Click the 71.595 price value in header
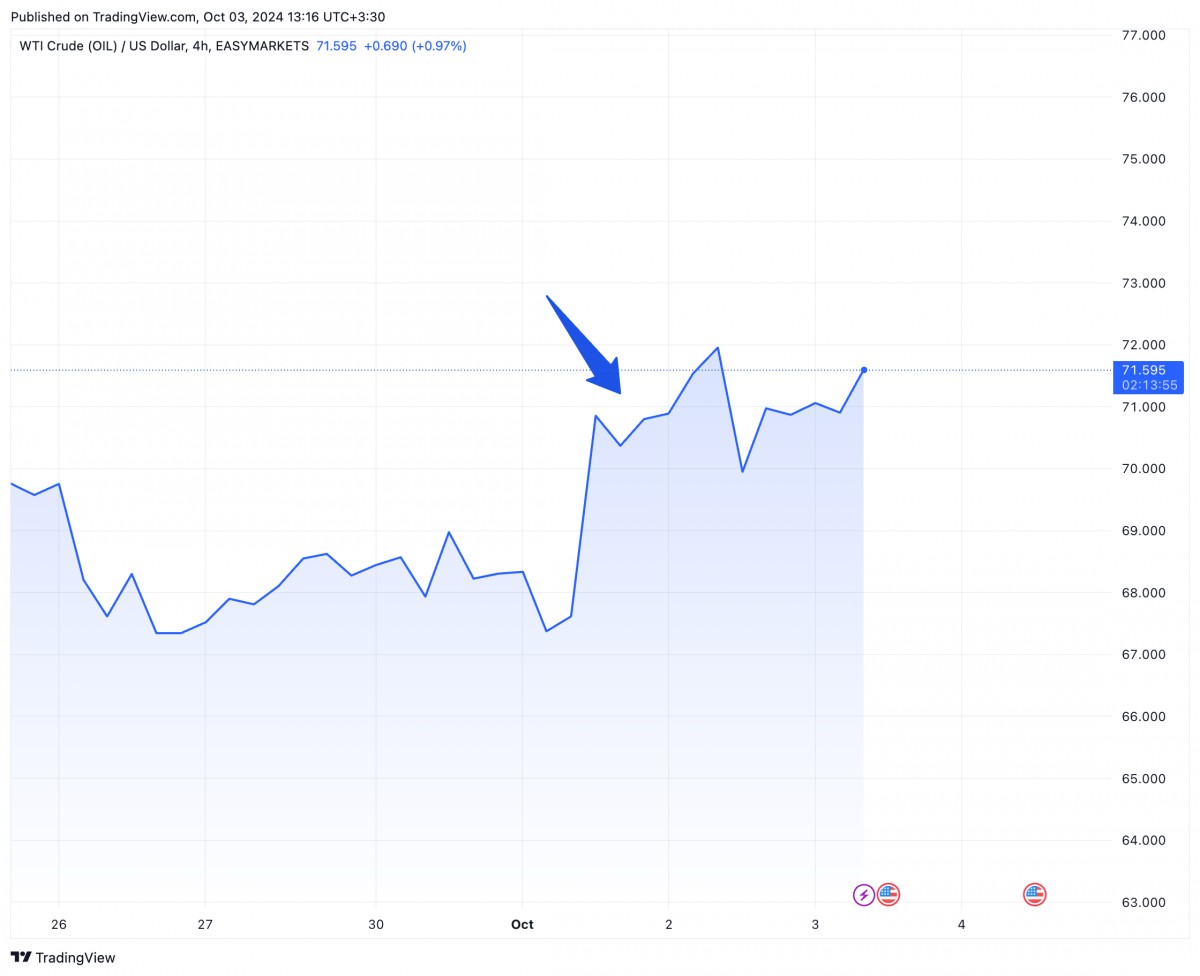1200x976 pixels. [336, 46]
